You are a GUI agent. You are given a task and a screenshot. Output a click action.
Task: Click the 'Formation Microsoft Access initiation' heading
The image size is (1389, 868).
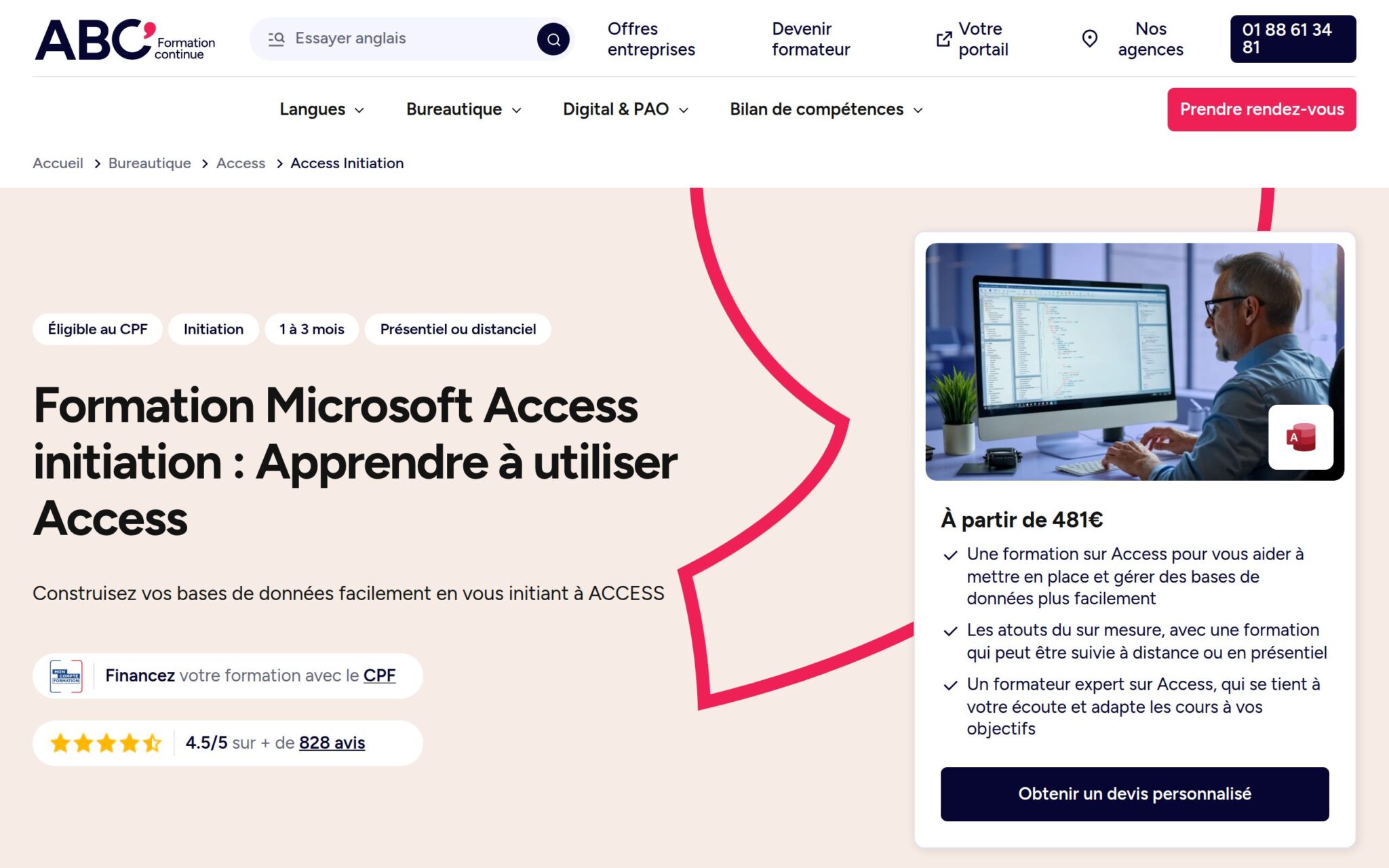click(x=355, y=462)
